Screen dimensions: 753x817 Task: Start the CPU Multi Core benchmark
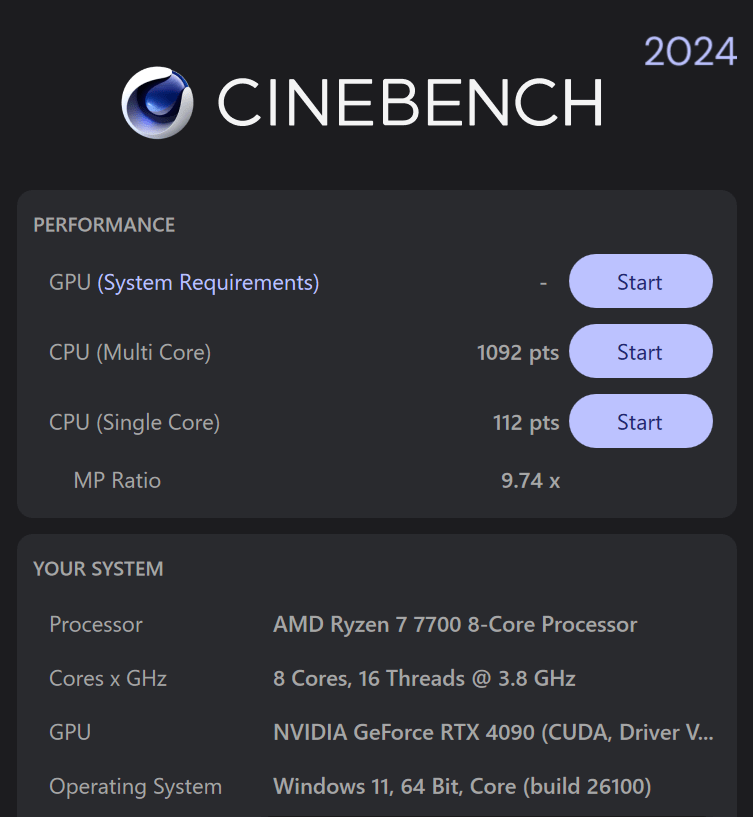click(640, 352)
